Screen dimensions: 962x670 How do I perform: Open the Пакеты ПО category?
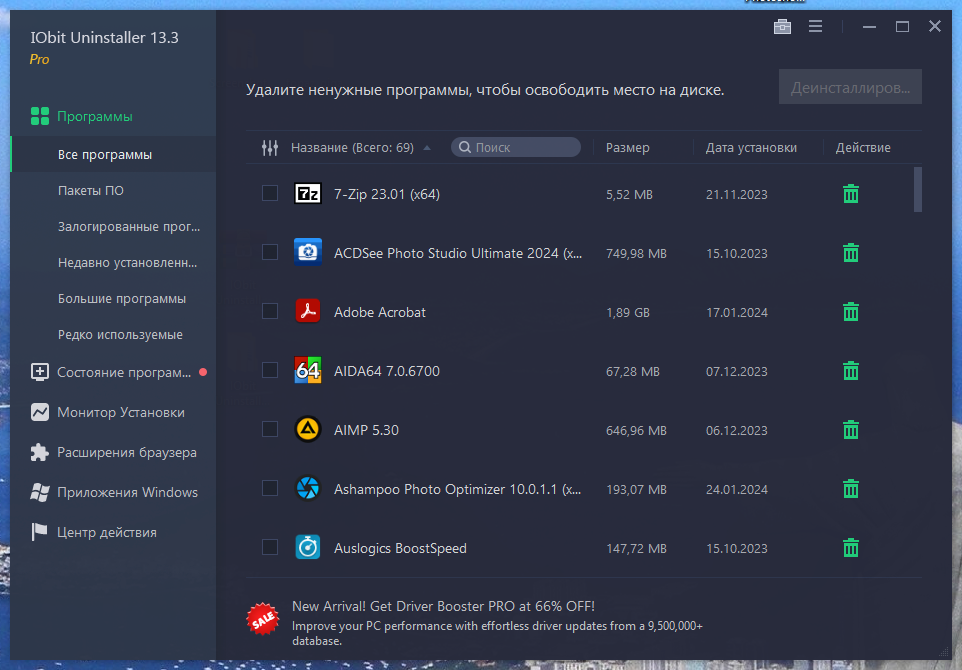tap(113, 191)
